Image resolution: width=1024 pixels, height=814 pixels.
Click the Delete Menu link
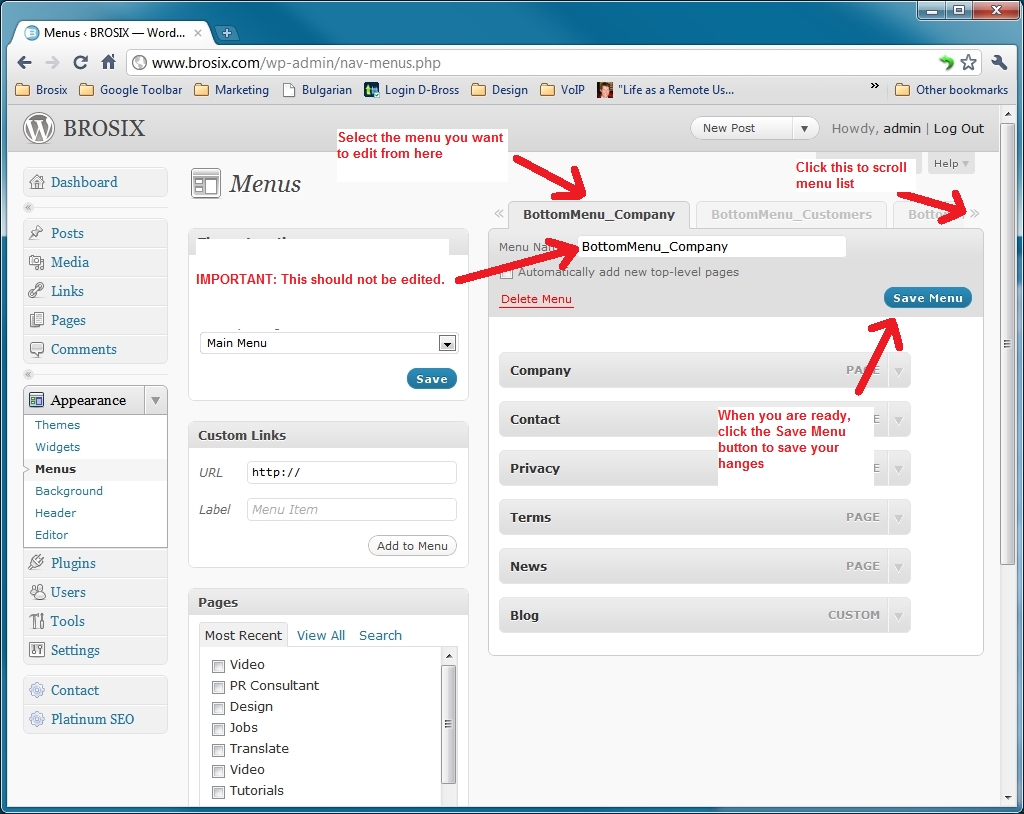[536, 299]
